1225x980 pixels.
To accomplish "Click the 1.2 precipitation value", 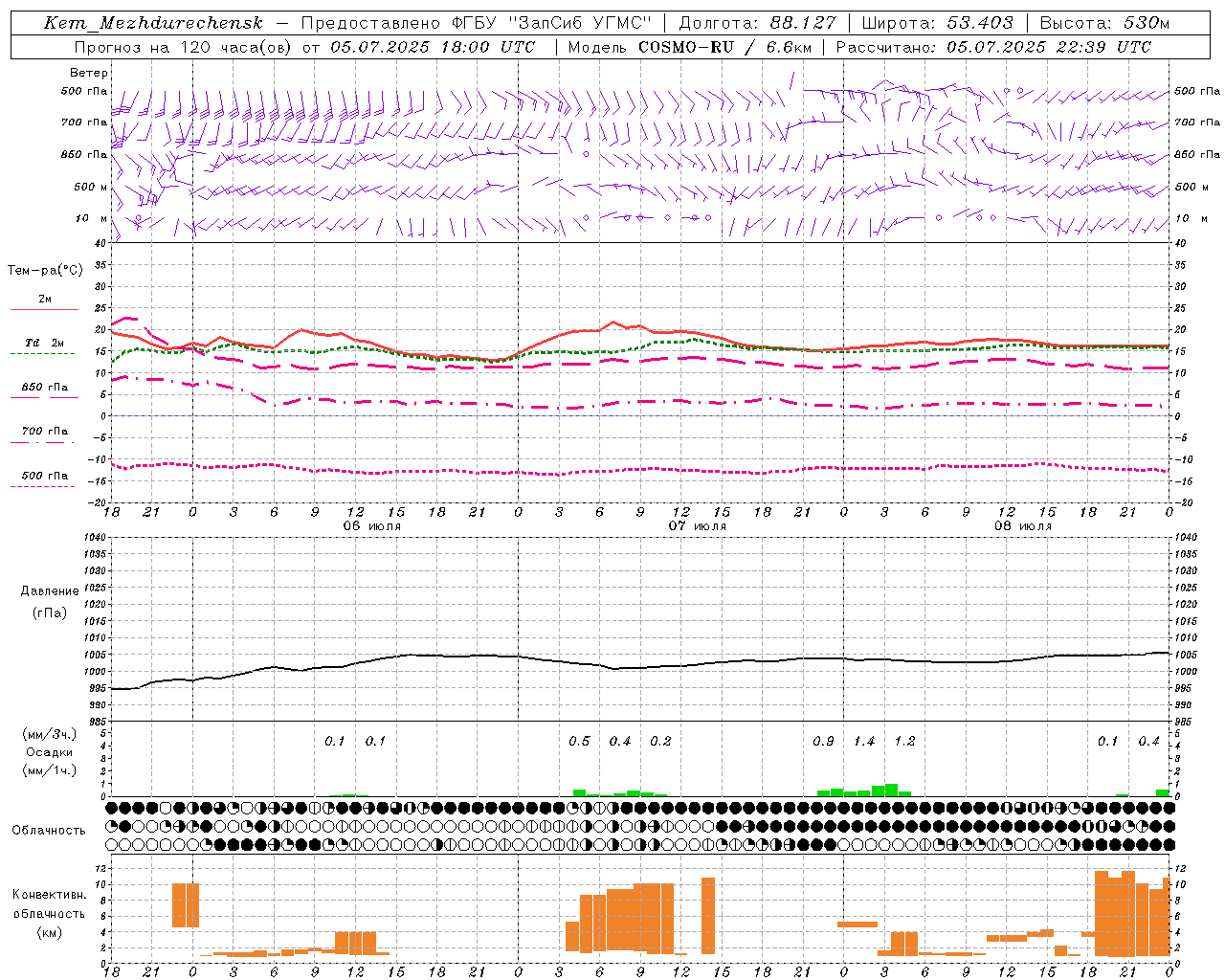I will pyautogui.click(x=904, y=742).
